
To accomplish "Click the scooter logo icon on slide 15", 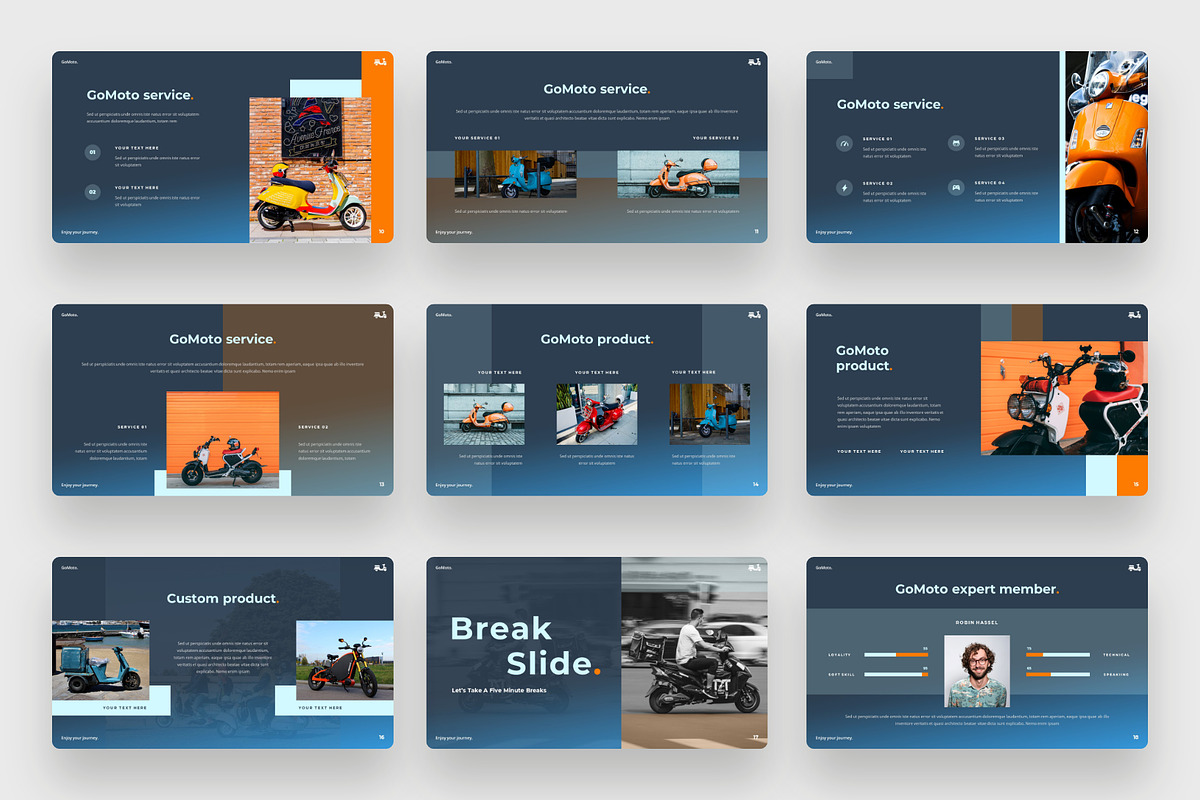I will click(x=1134, y=314).
